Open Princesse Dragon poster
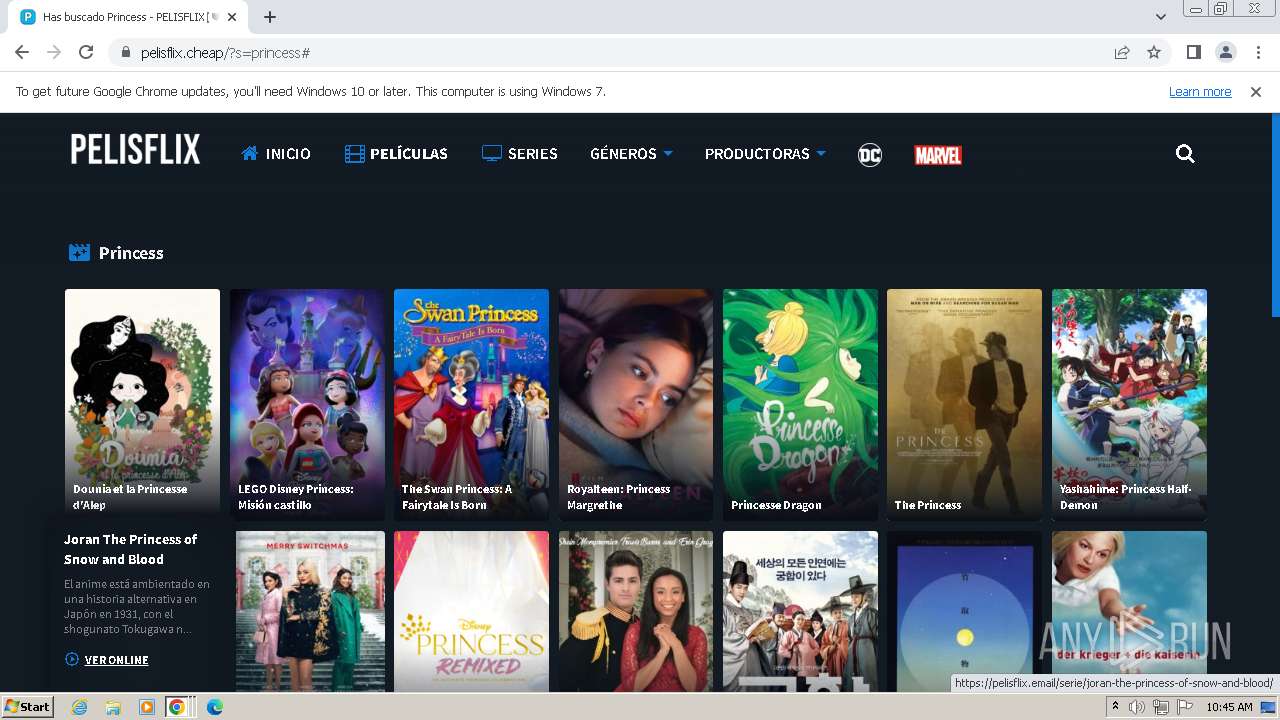Image resolution: width=1280 pixels, height=720 pixels. point(800,404)
